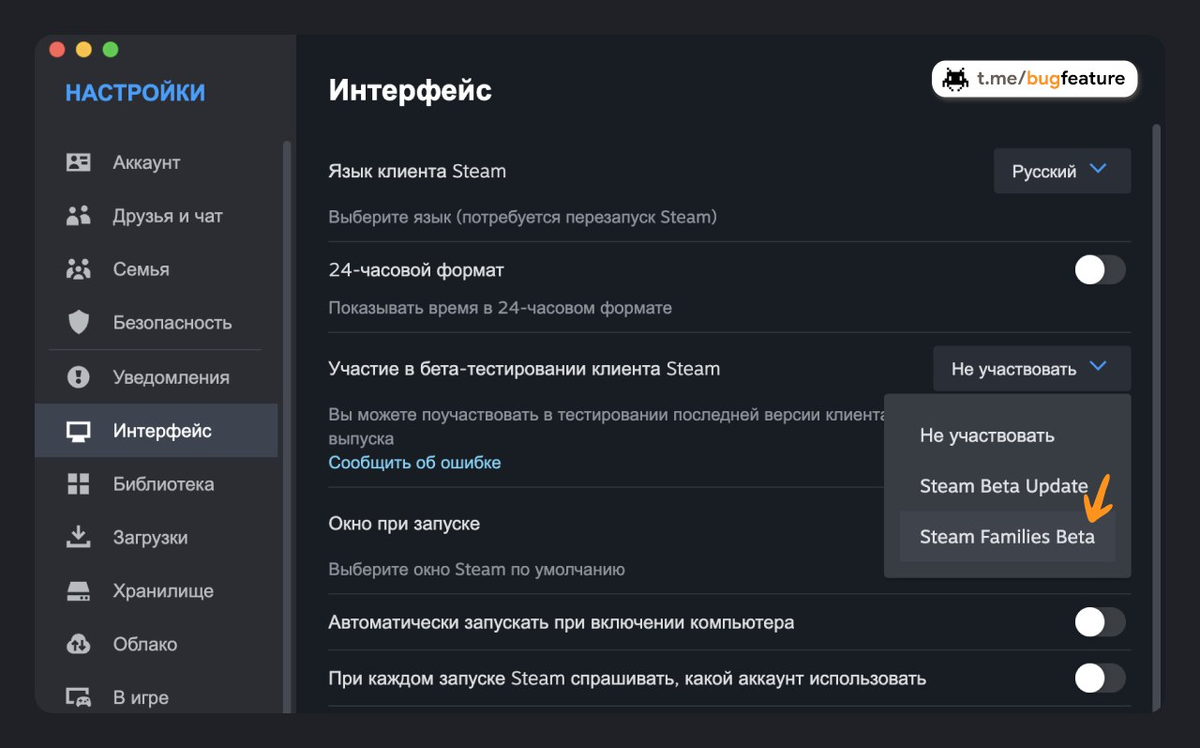Click the language dropdown chevron arrow
Screen dimensions: 1200x748
click(1098, 170)
